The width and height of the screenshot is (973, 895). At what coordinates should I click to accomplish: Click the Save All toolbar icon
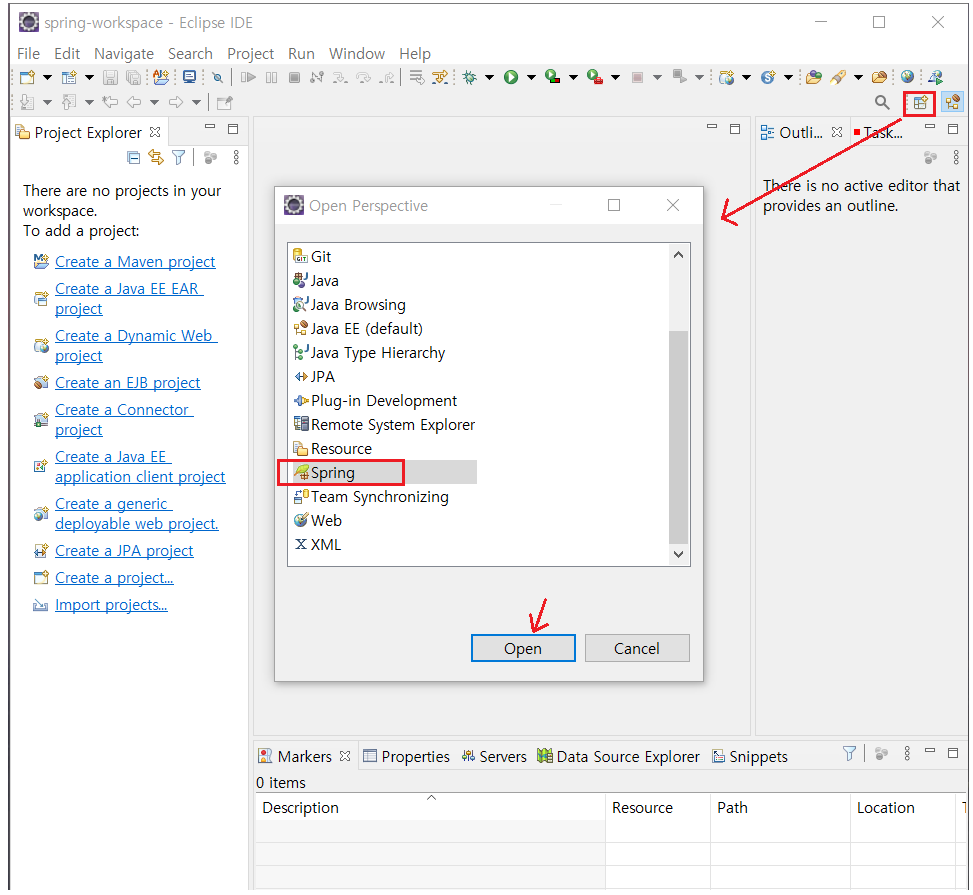(x=133, y=78)
